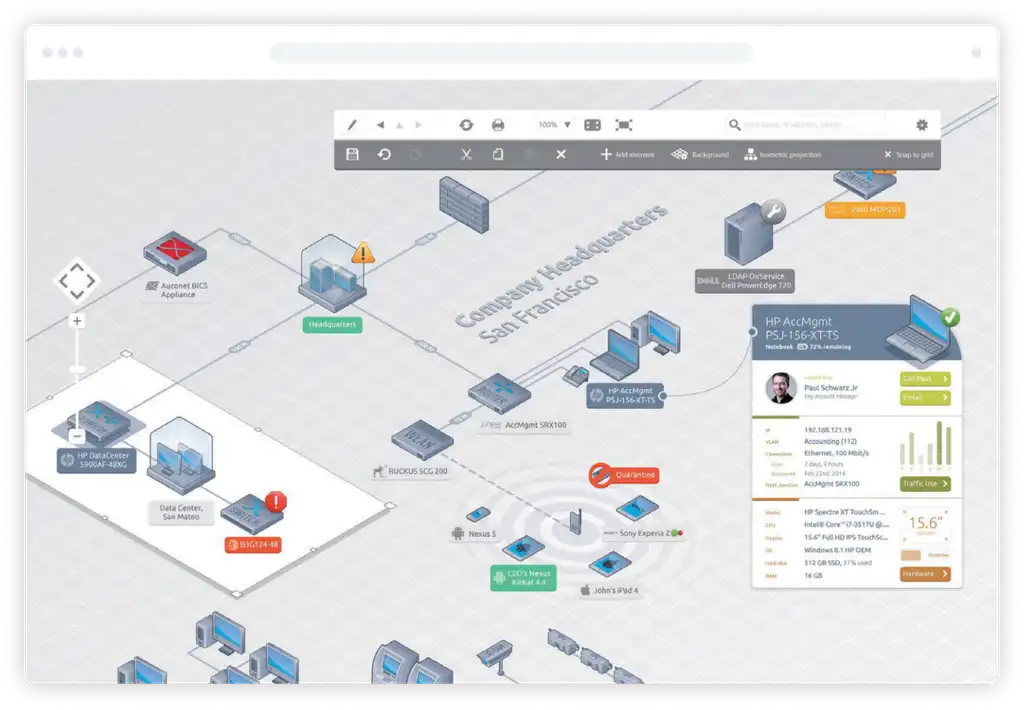Click the forward navigation arrow

(x=418, y=125)
